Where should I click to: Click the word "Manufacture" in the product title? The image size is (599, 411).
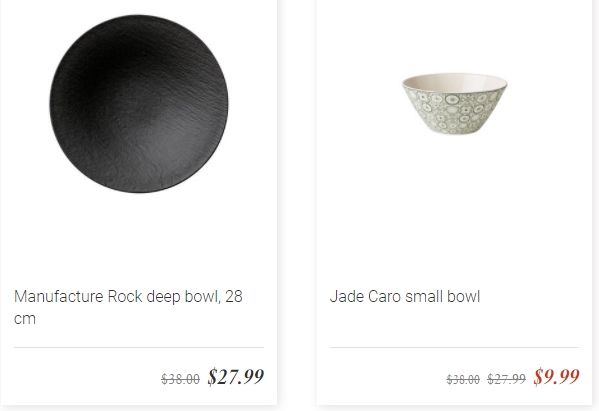tap(59, 296)
